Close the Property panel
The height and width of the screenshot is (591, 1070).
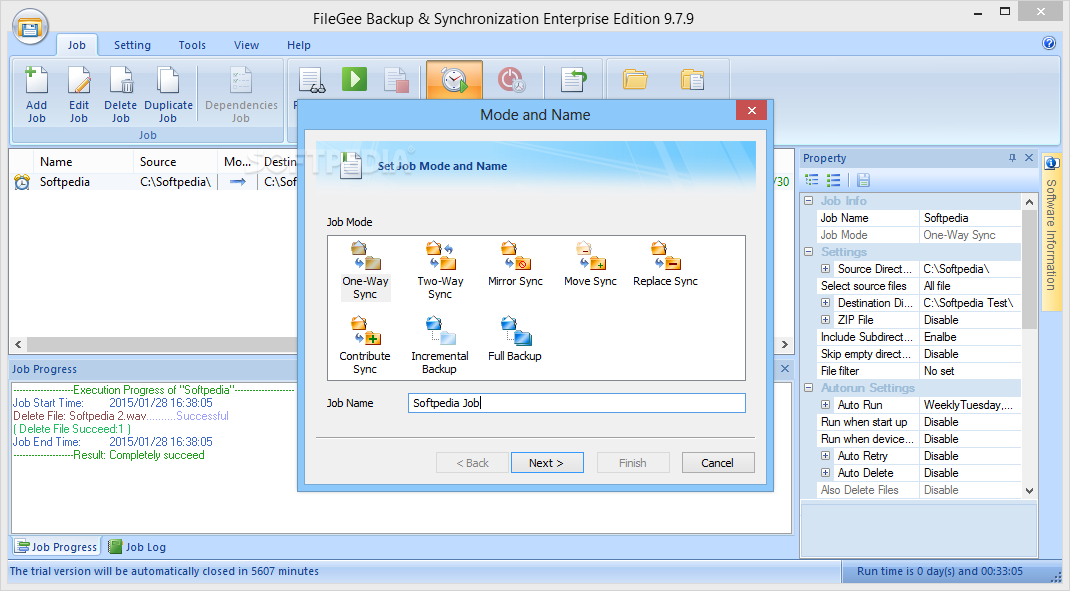(1029, 158)
